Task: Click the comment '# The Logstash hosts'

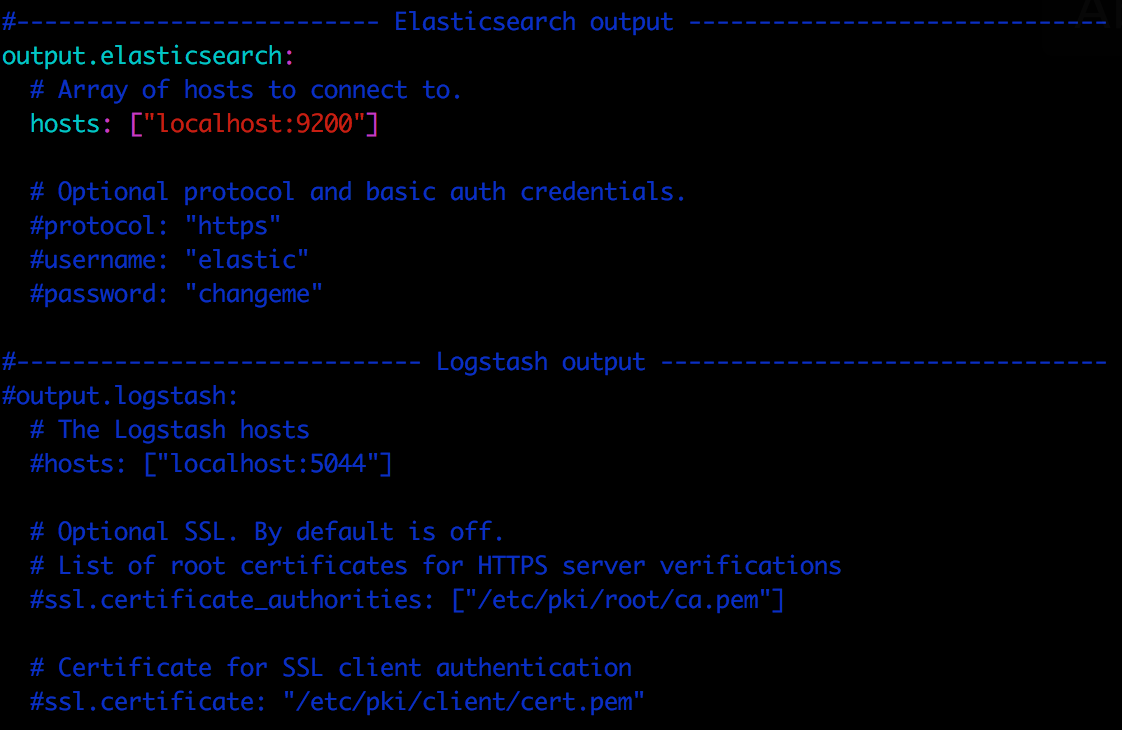Action: 170,430
